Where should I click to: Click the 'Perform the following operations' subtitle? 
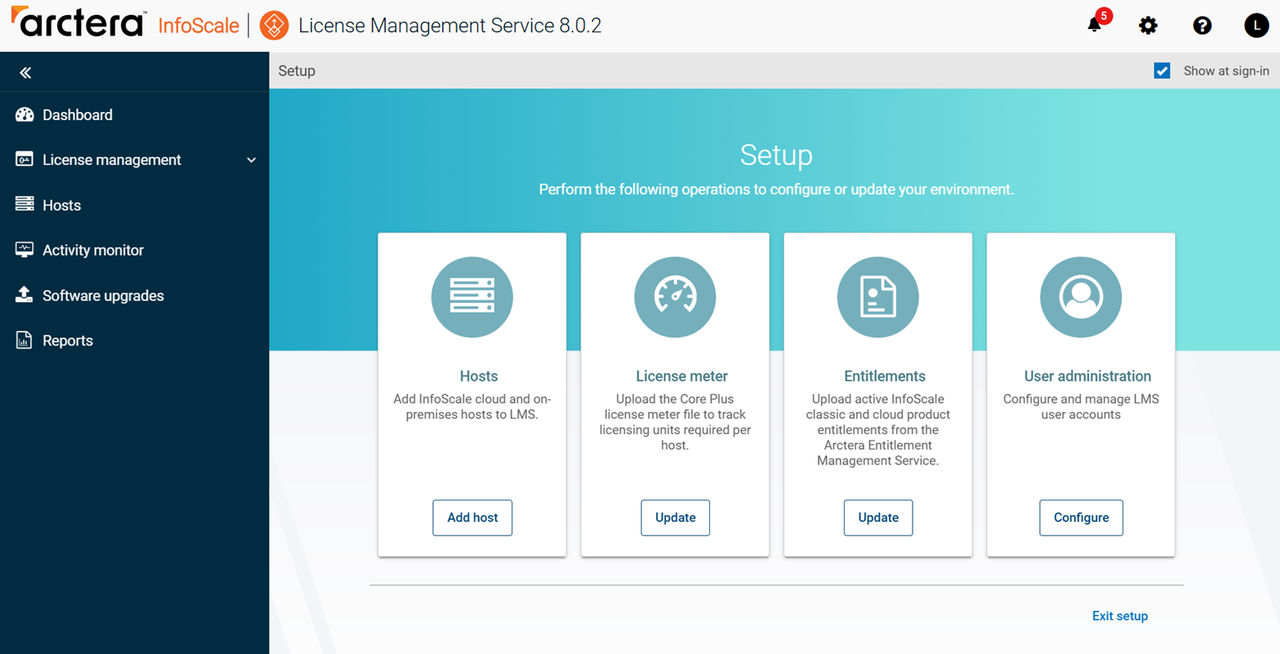pyautogui.click(x=776, y=189)
